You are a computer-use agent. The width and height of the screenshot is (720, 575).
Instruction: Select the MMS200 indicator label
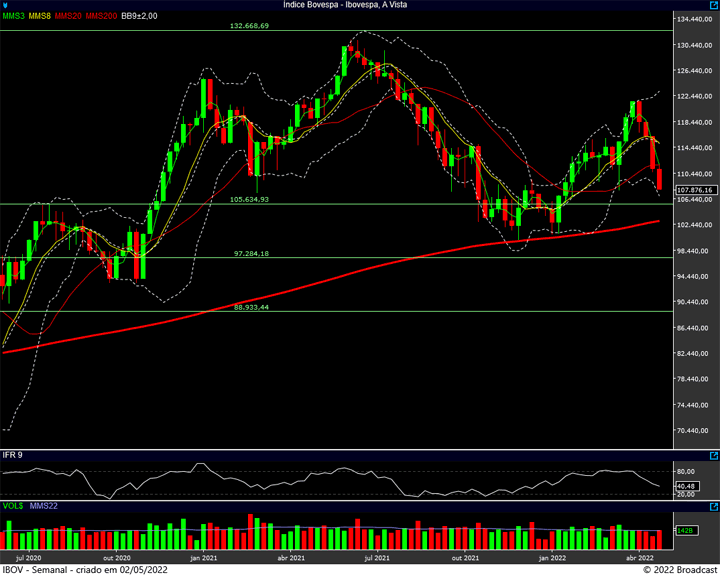click(x=100, y=17)
